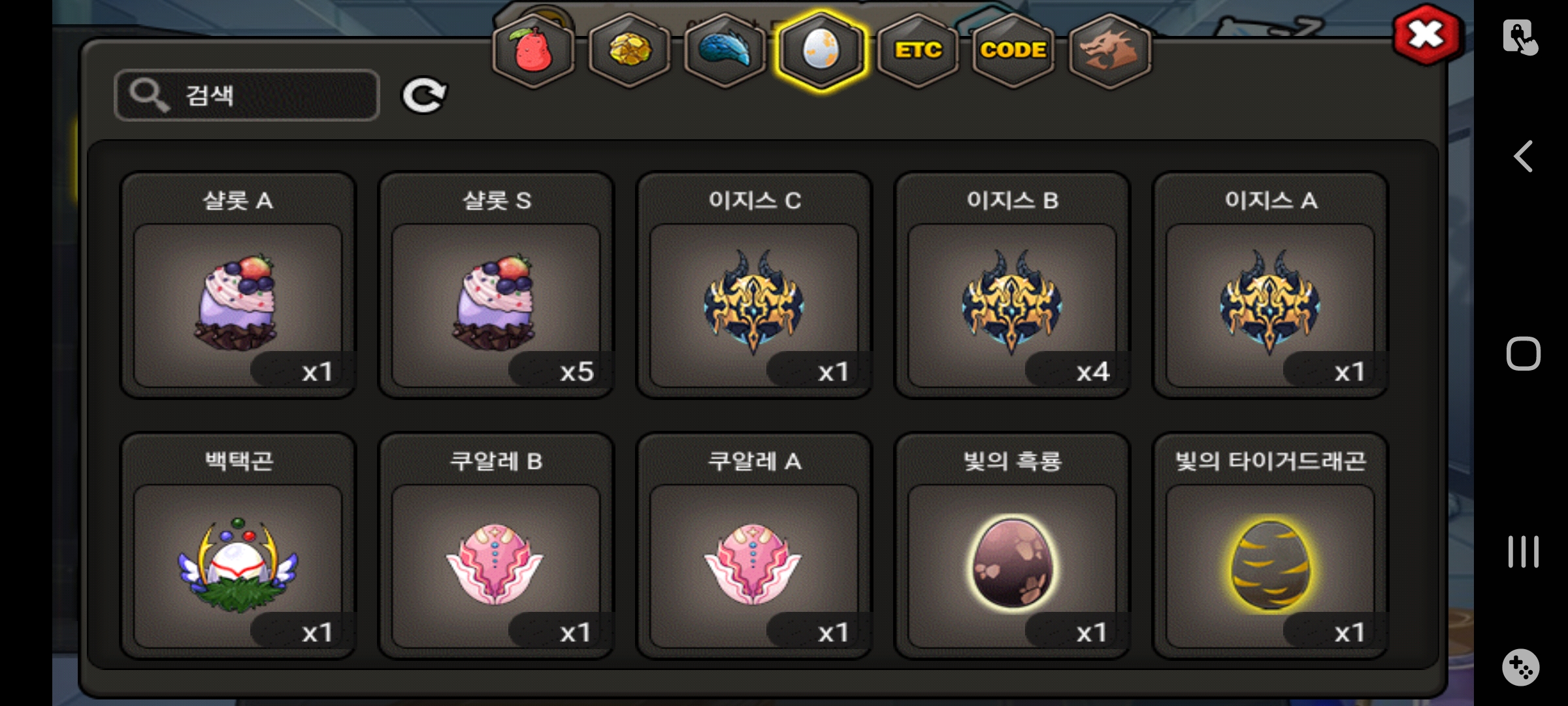Image resolution: width=1568 pixels, height=706 pixels.
Task: Tap the Android home button
Action: [x=1523, y=354]
